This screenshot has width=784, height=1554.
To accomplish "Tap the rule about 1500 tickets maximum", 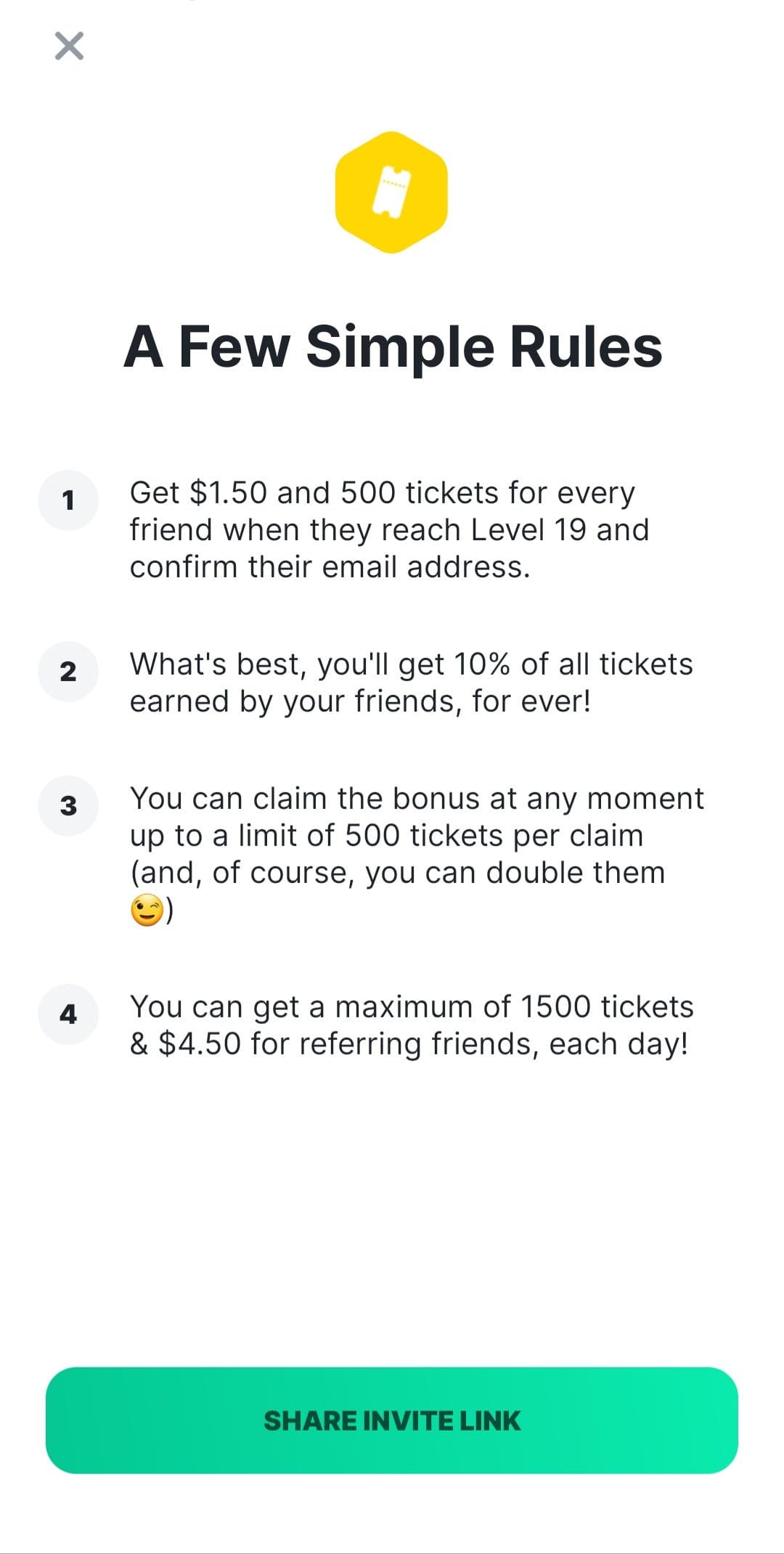I will click(412, 1025).
